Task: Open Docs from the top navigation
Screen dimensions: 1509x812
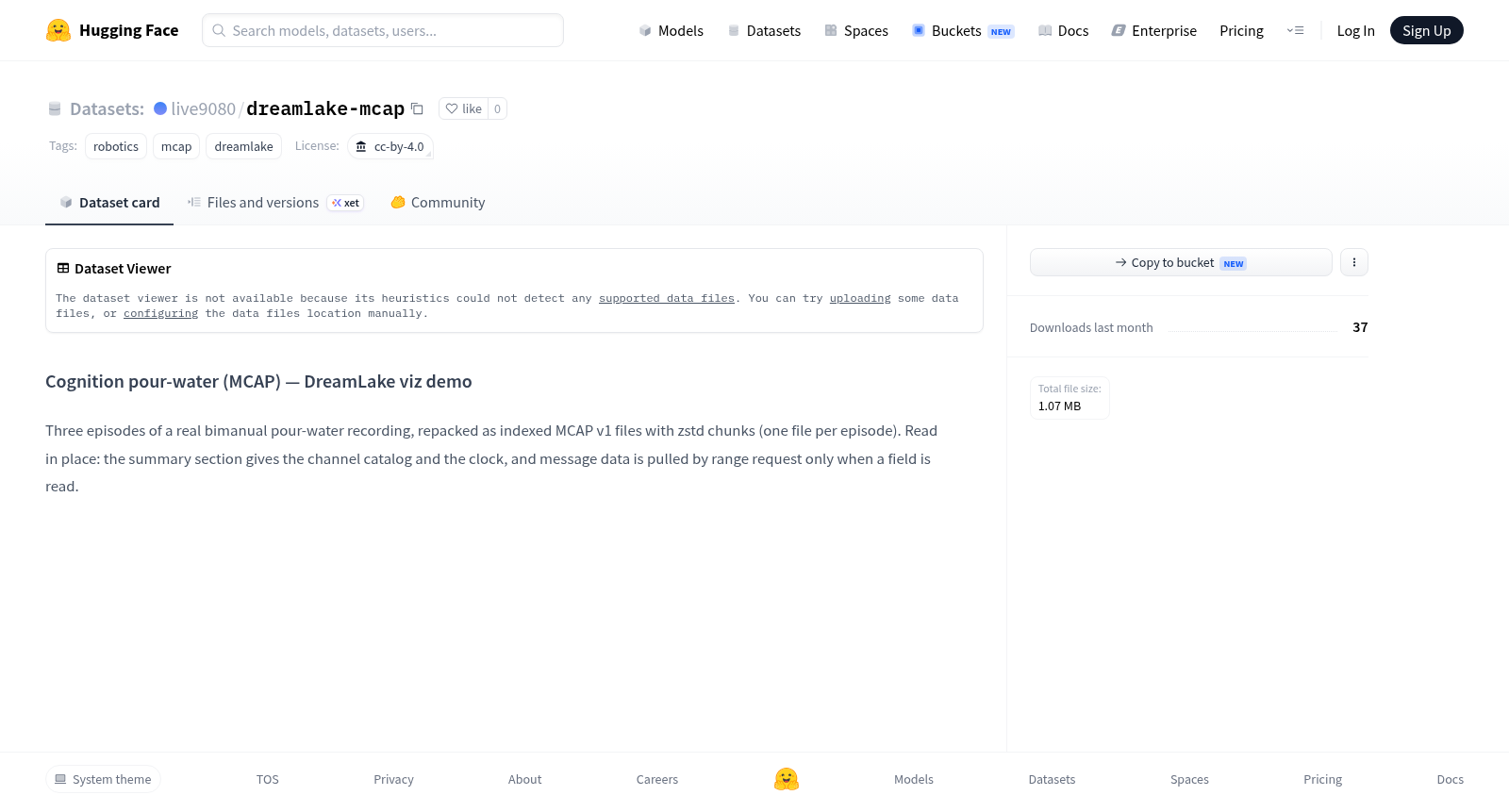Action: click(x=1063, y=30)
